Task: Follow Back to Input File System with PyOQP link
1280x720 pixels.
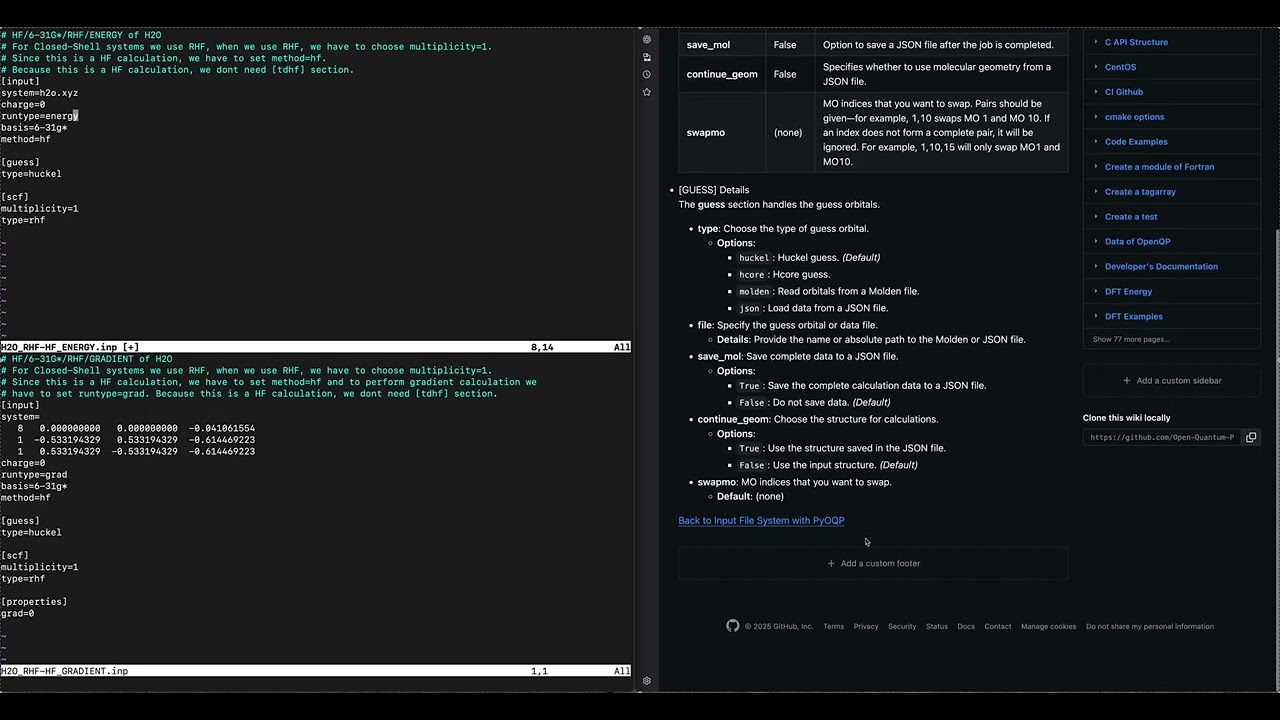Action: click(761, 521)
